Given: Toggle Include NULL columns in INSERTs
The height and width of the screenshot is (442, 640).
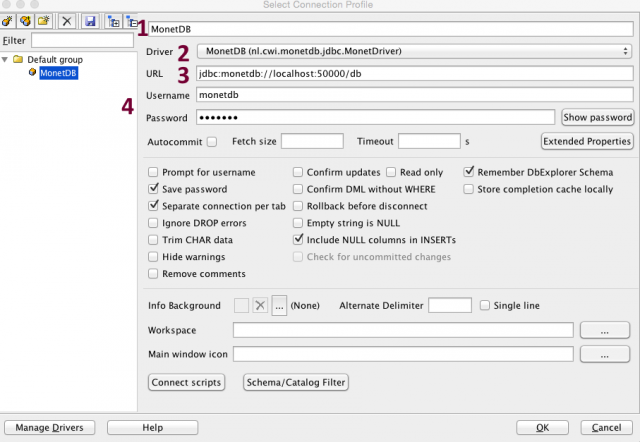Looking at the screenshot, I should [298, 240].
